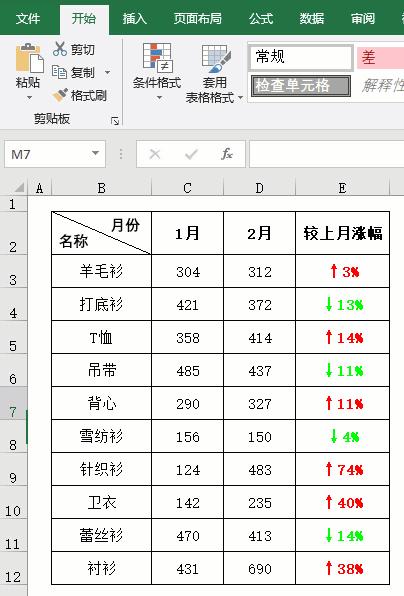This screenshot has height=596, width=404.
Task: Select column C header
Action: 187,188
